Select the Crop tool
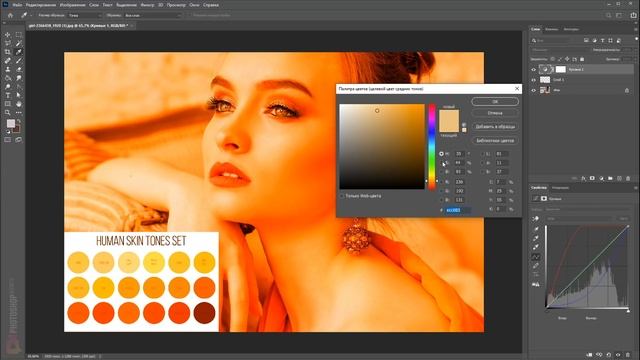 coord(8,52)
